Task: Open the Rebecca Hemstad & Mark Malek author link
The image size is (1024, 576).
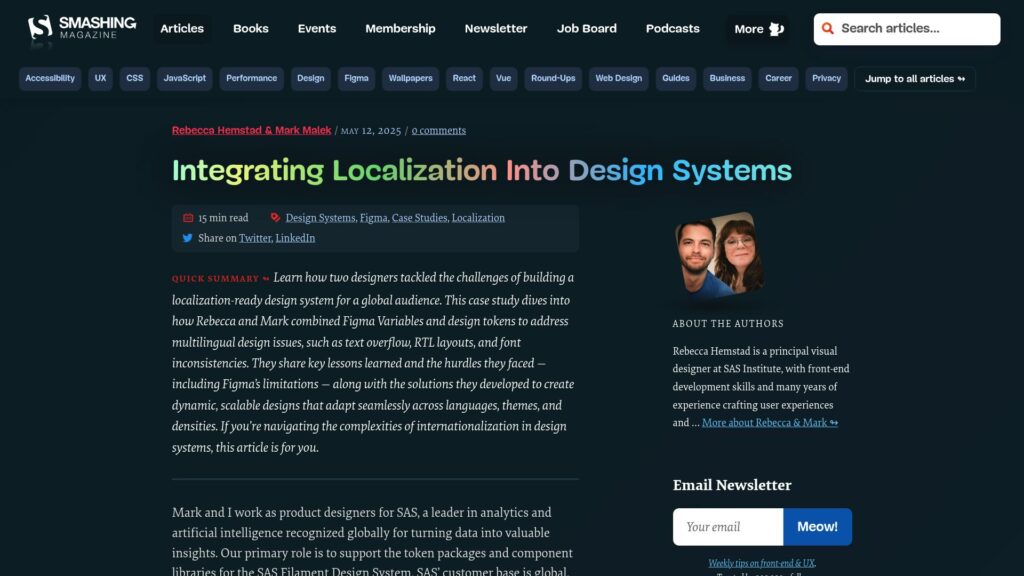Action: coord(251,131)
